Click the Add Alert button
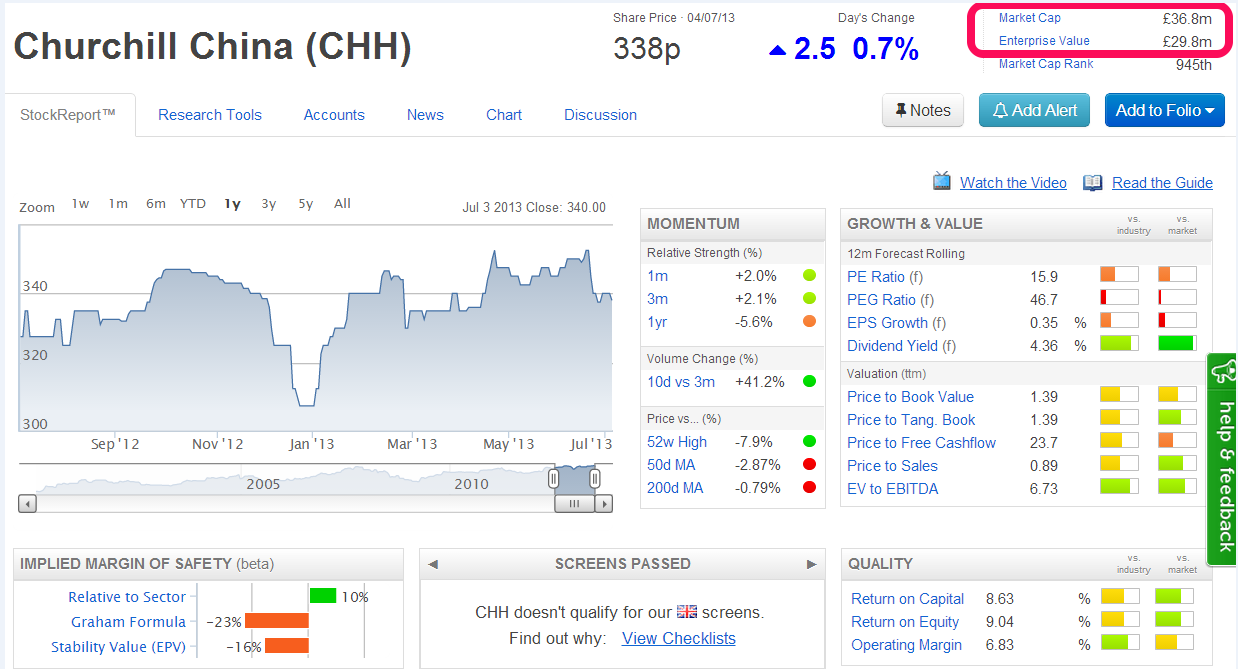The height and width of the screenshot is (669, 1238). [1035, 110]
